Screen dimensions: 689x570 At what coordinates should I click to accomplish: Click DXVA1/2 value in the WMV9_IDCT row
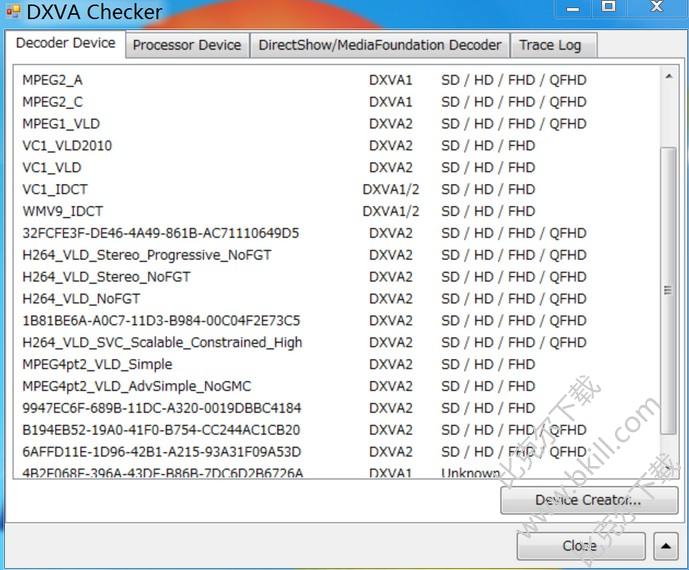click(391, 211)
